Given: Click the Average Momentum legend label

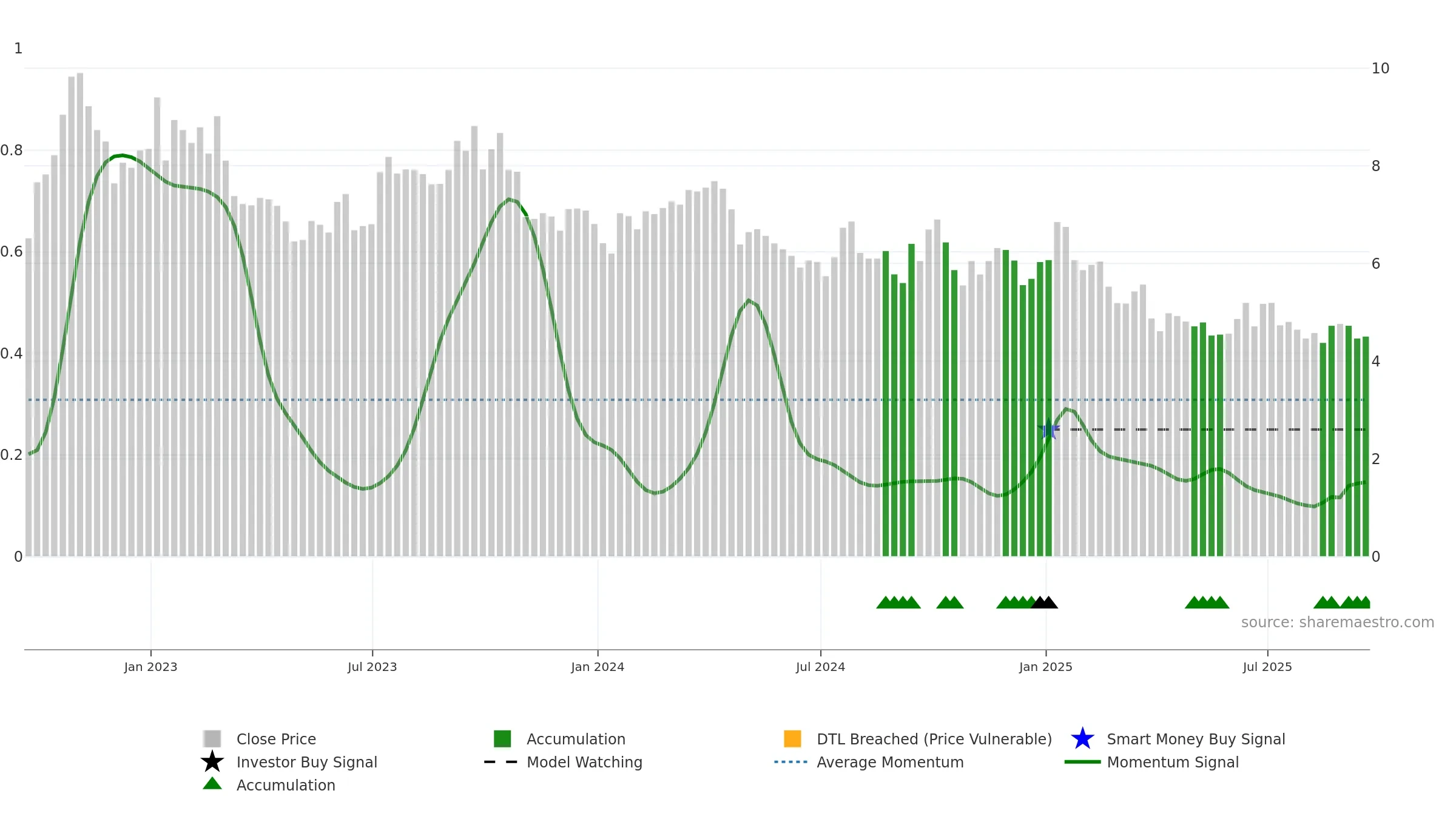Looking at the screenshot, I should click(x=890, y=762).
